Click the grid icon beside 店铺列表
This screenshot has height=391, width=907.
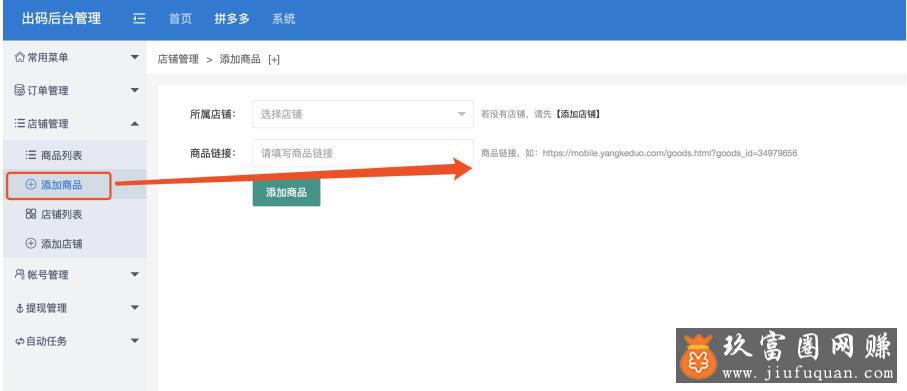[x=31, y=214]
